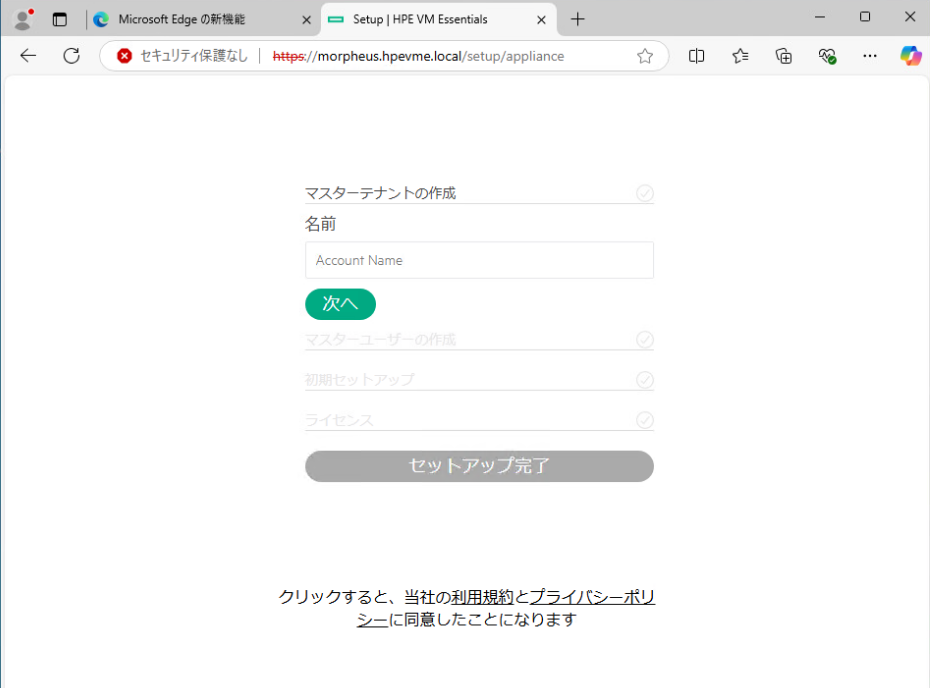Screen dimensions: 930x688
Task: Expand ライセンス section
Action: click(479, 420)
